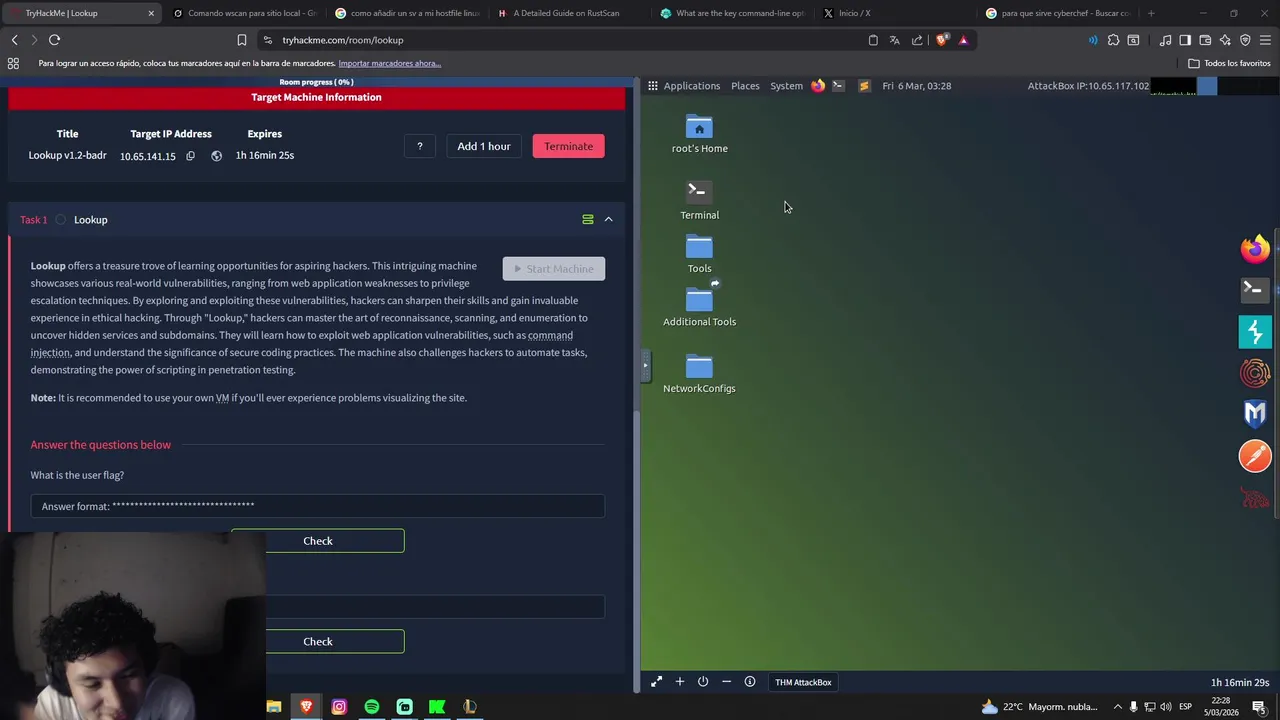
Task: Open the Terminal desktop shortcut
Action: click(x=699, y=200)
